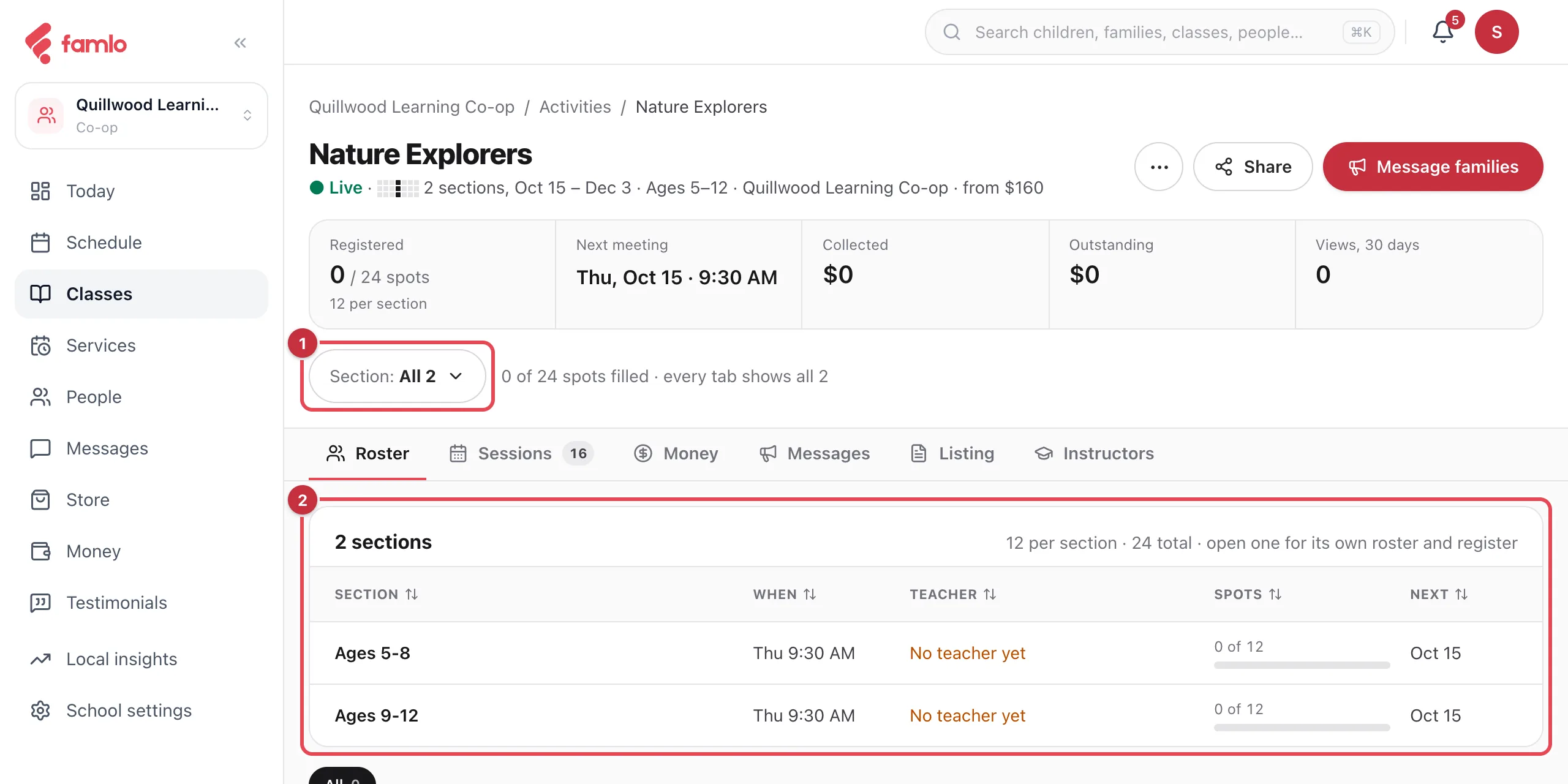Click No teacher yet for Ages 9-12

click(967, 715)
